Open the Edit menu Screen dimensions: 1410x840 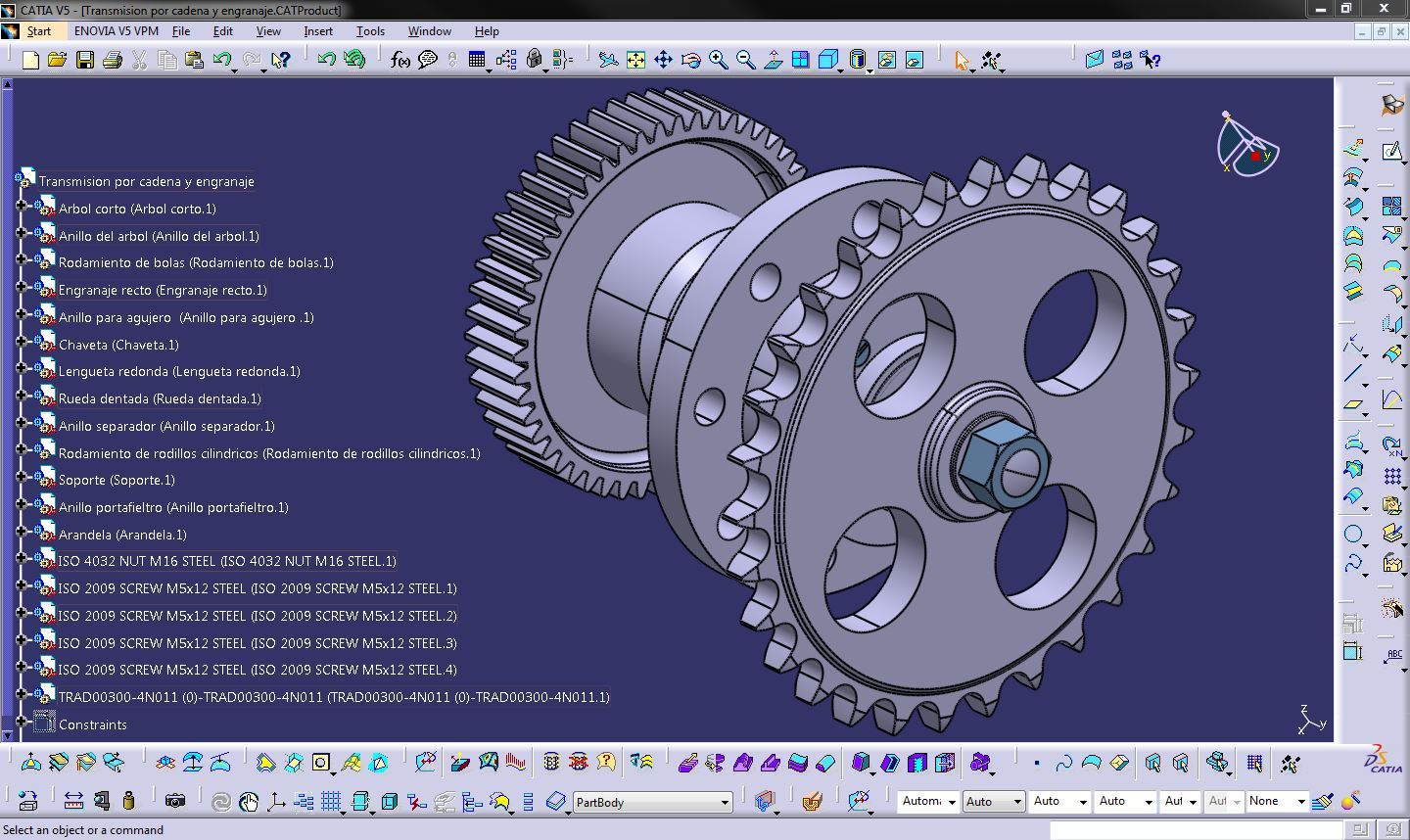coord(223,31)
